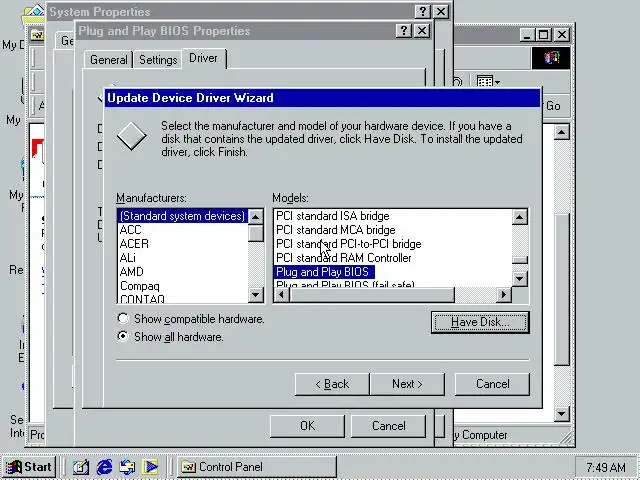Viewport: 640px width, 480px height.
Task: Select '(Standard system devices)' manufacturer
Action: [x=182, y=216]
